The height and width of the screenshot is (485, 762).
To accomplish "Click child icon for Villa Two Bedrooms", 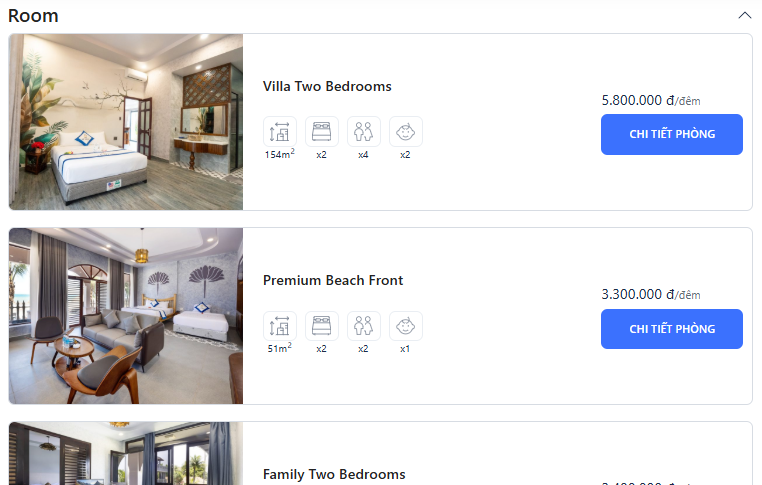I will [x=406, y=132].
